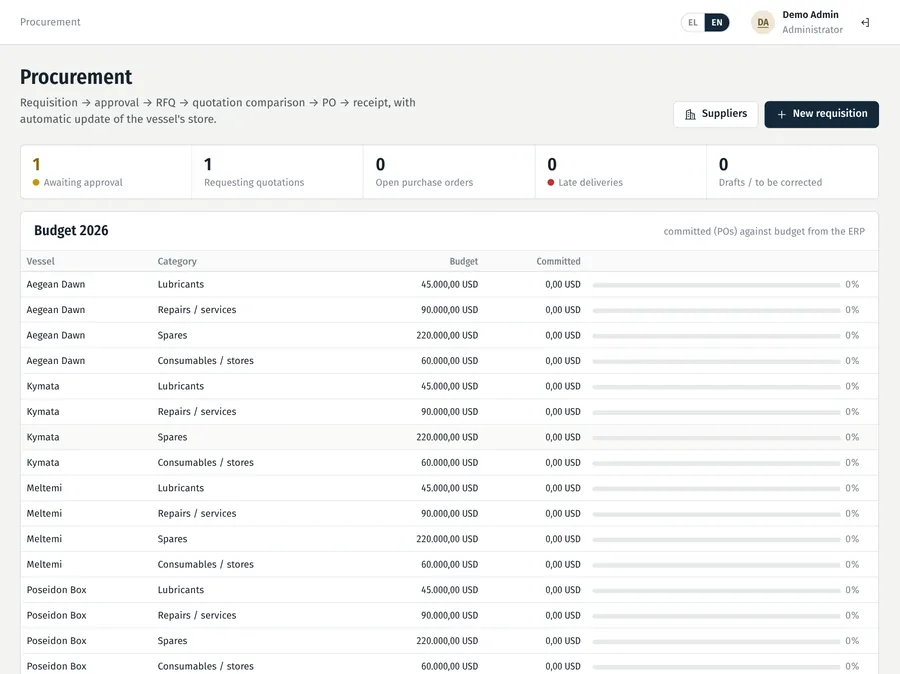Screen dimensions: 900x674
Task: Select Kymata Repairs / services category
Action: tap(197, 412)
